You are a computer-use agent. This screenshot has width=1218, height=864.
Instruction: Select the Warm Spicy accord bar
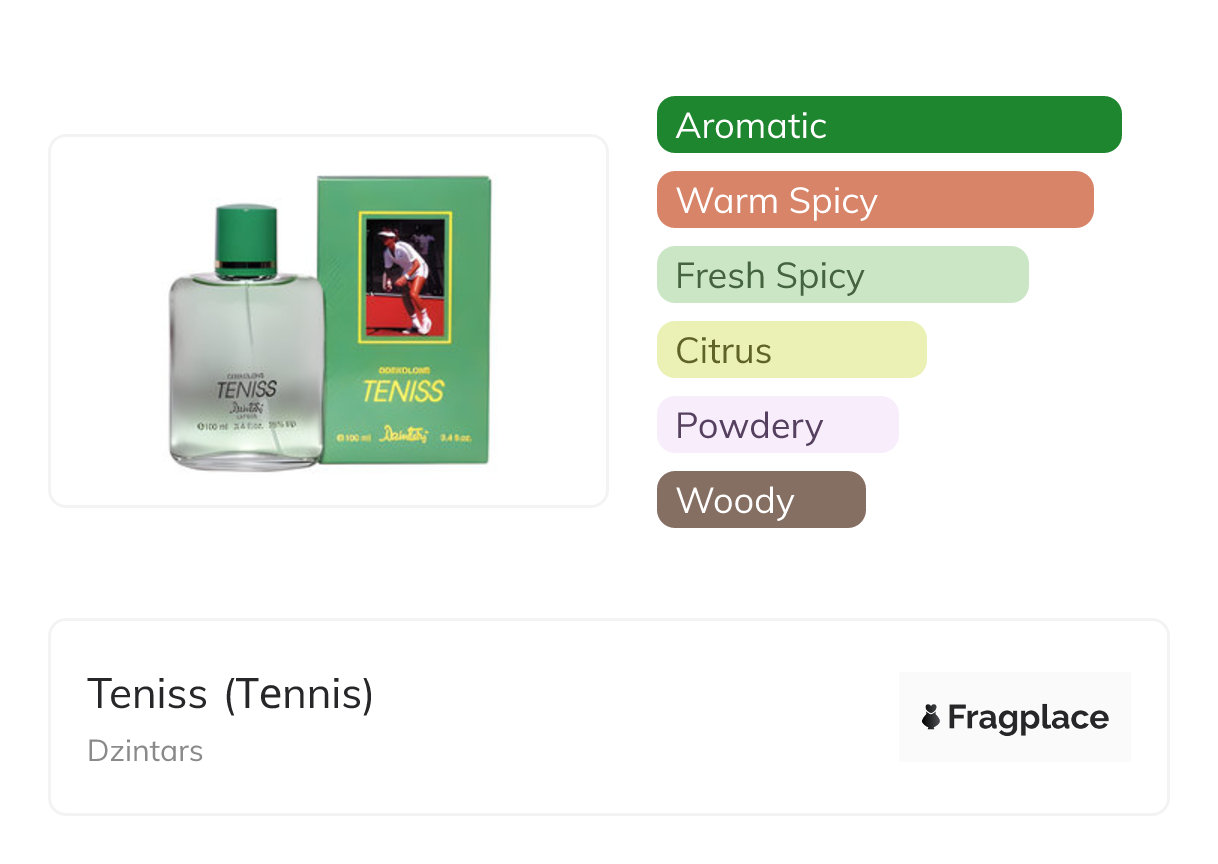pos(874,200)
